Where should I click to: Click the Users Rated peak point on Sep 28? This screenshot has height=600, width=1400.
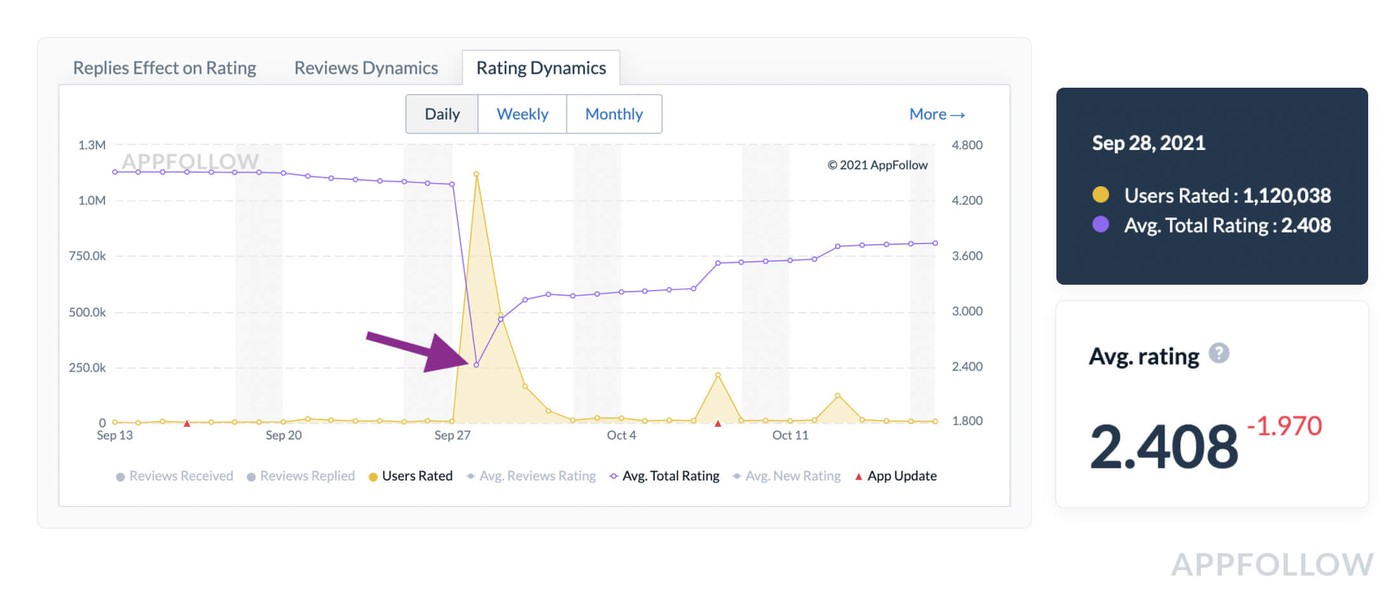(x=477, y=174)
